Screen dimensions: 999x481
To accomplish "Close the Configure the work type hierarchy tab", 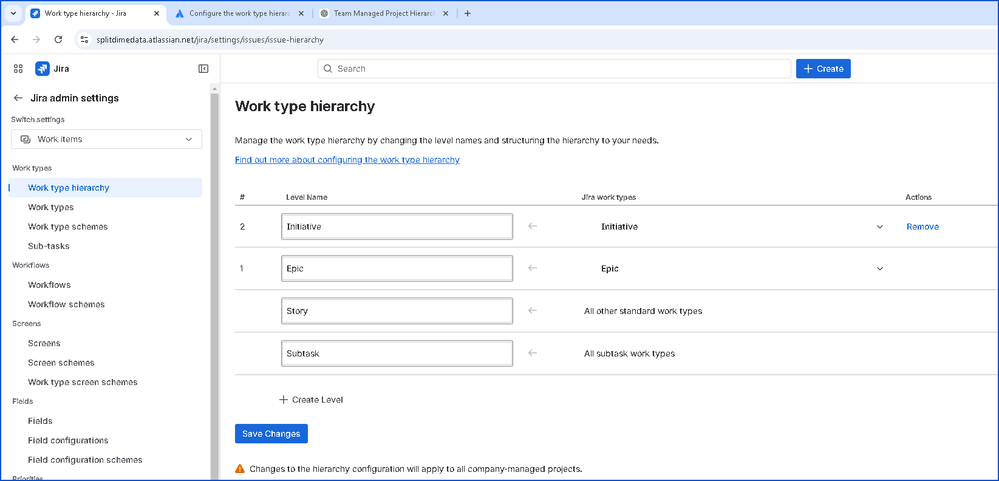I will (301, 13).
